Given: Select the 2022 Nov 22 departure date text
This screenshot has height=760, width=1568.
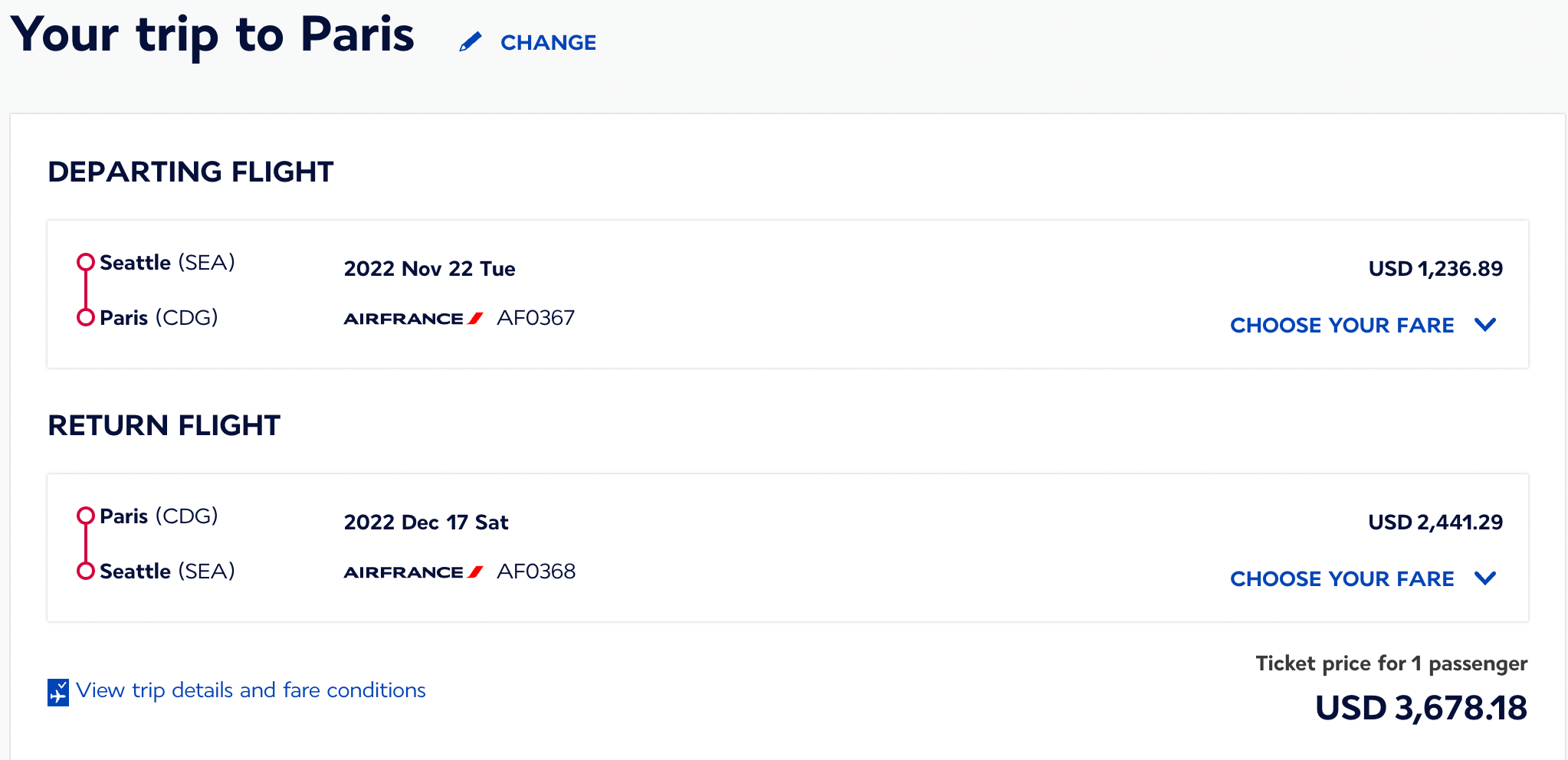Looking at the screenshot, I should click(429, 269).
